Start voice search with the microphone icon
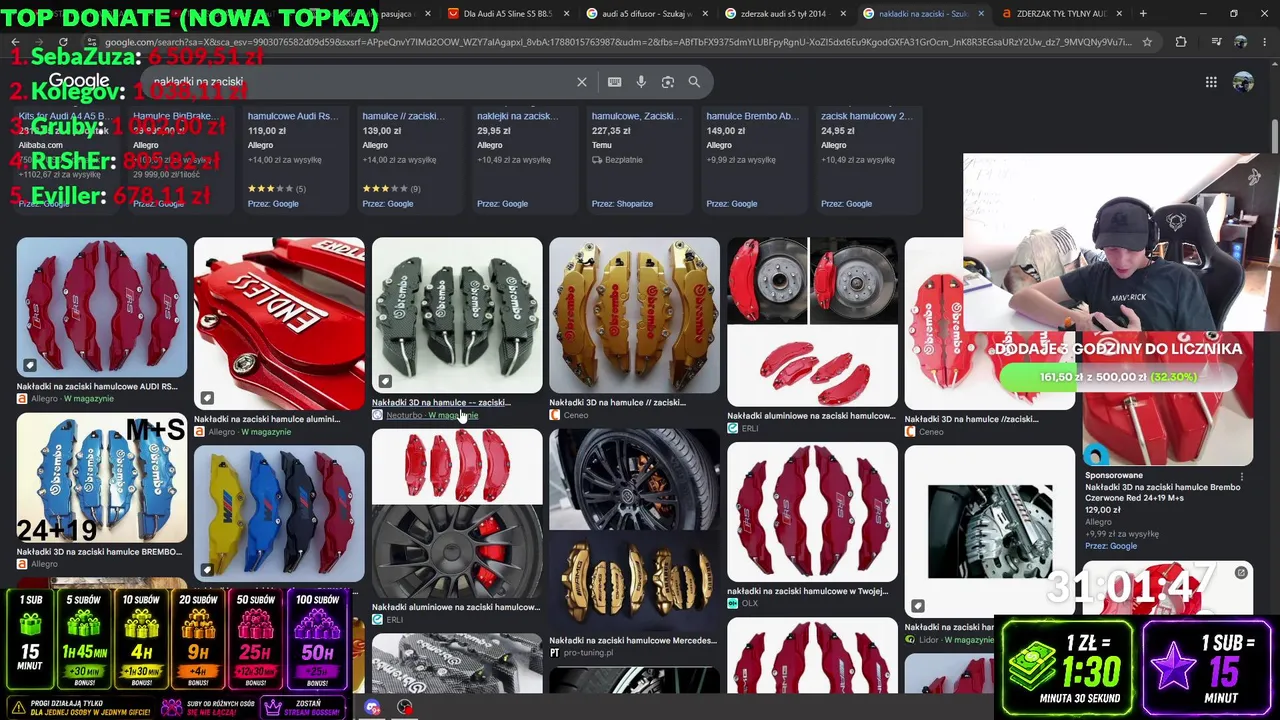Screen dimensions: 1280x720 pyautogui.click(x=641, y=82)
